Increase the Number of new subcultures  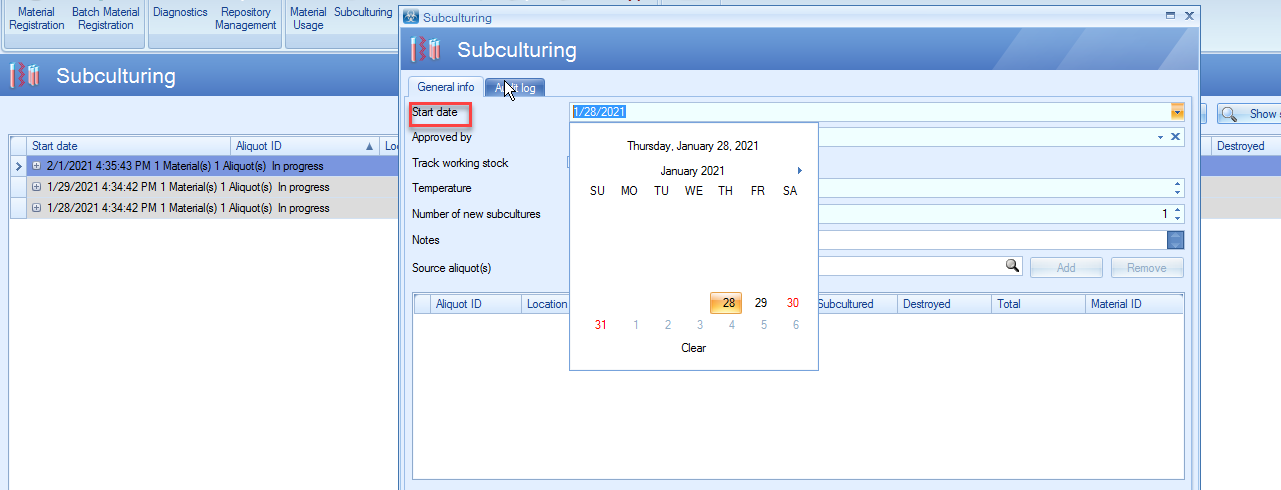coord(1177,210)
